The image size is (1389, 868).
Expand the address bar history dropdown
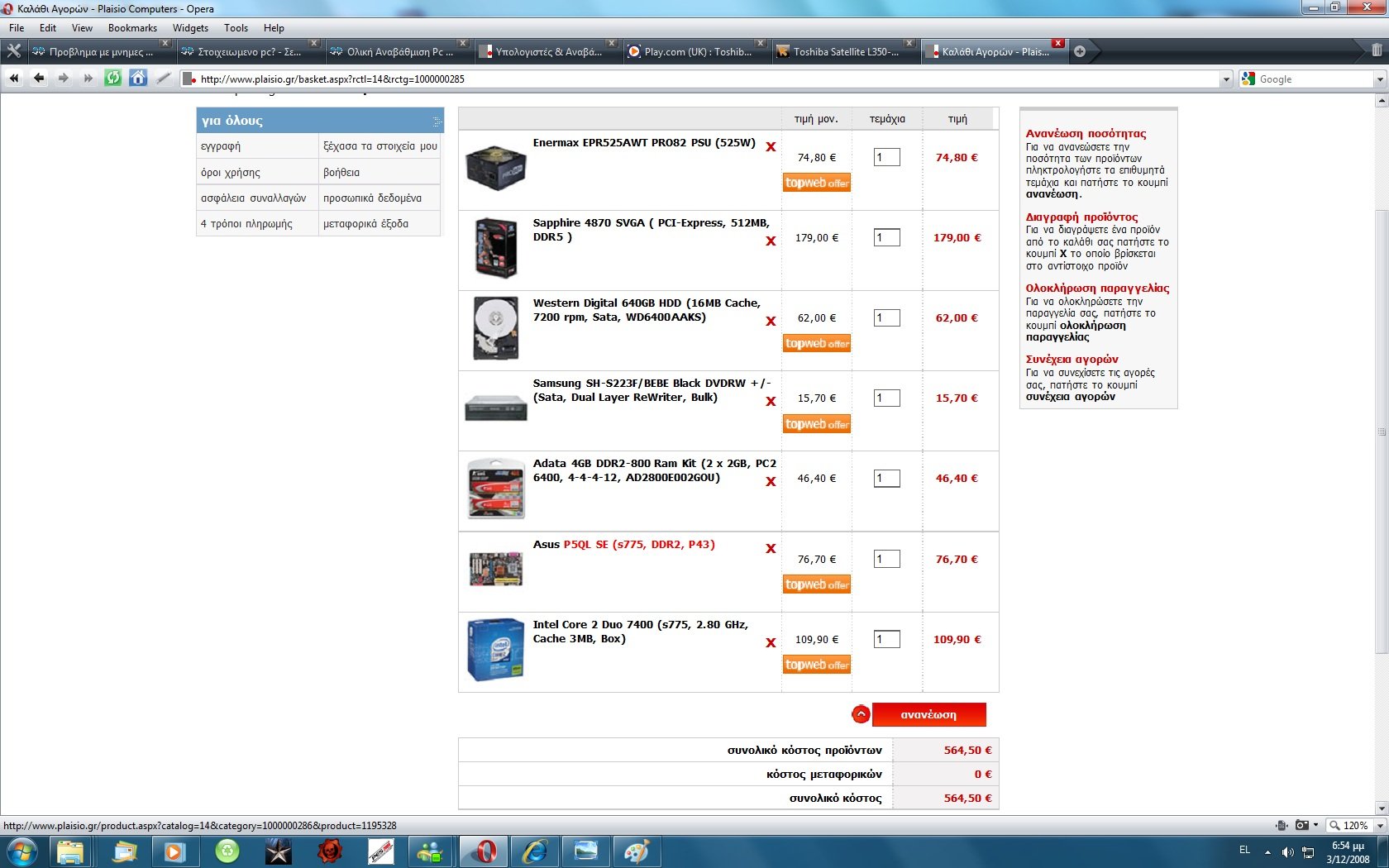pyautogui.click(x=1226, y=79)
